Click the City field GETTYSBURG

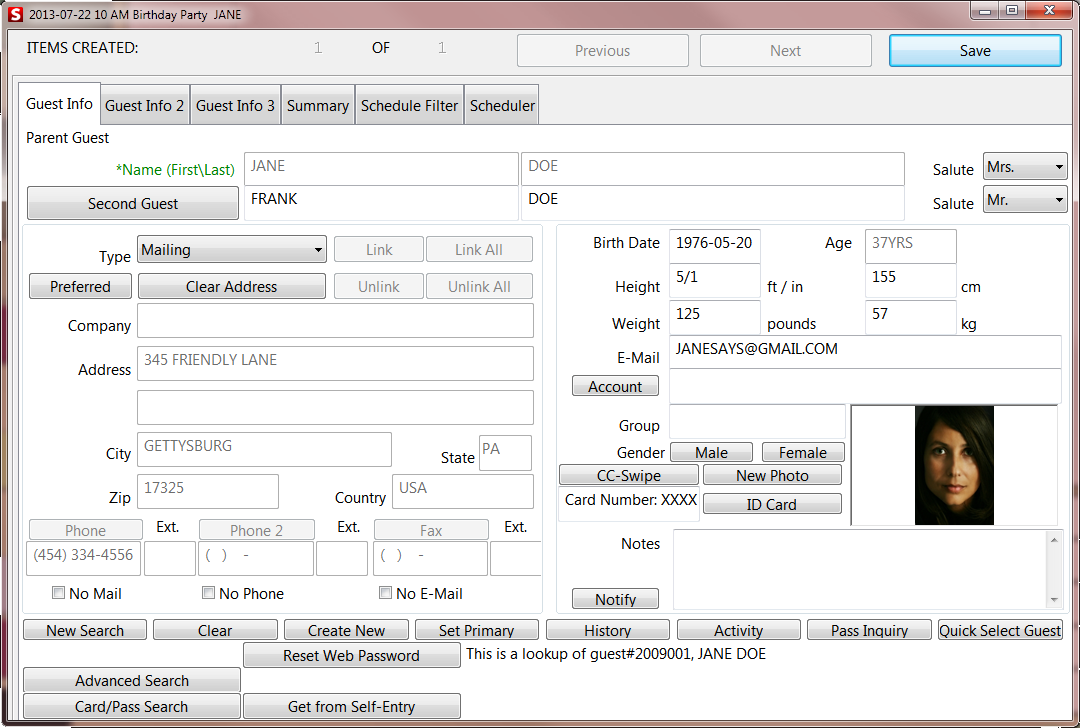pos(264,450)
